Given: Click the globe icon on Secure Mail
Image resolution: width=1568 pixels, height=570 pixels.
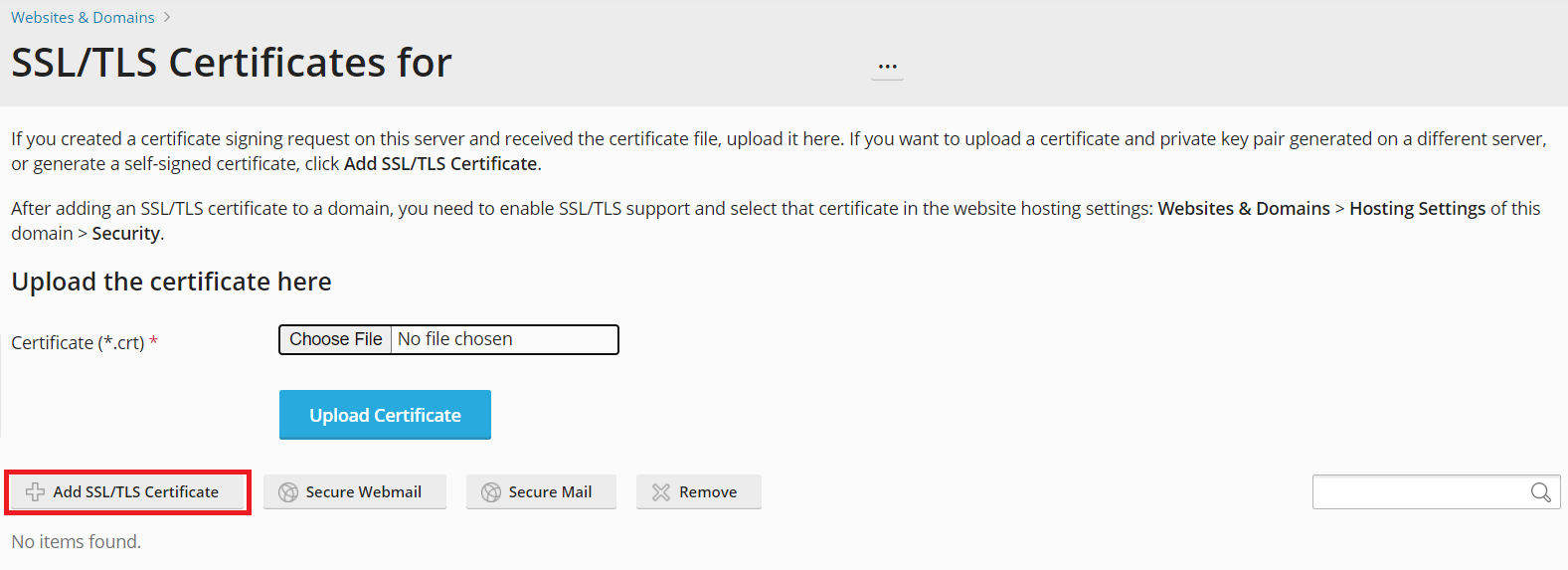Looking at the screenshot, I should point(491,492).
